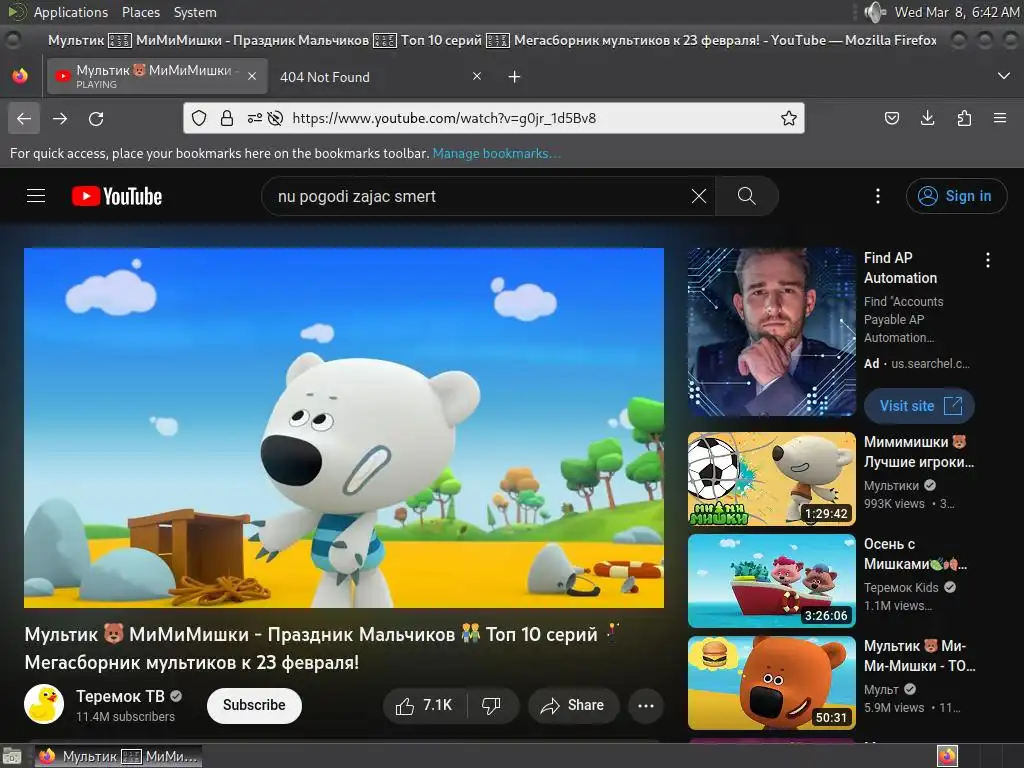Open the Firefox extensions icon
This screenshot has width=1024, height=768.
click(x=964, y=118)
